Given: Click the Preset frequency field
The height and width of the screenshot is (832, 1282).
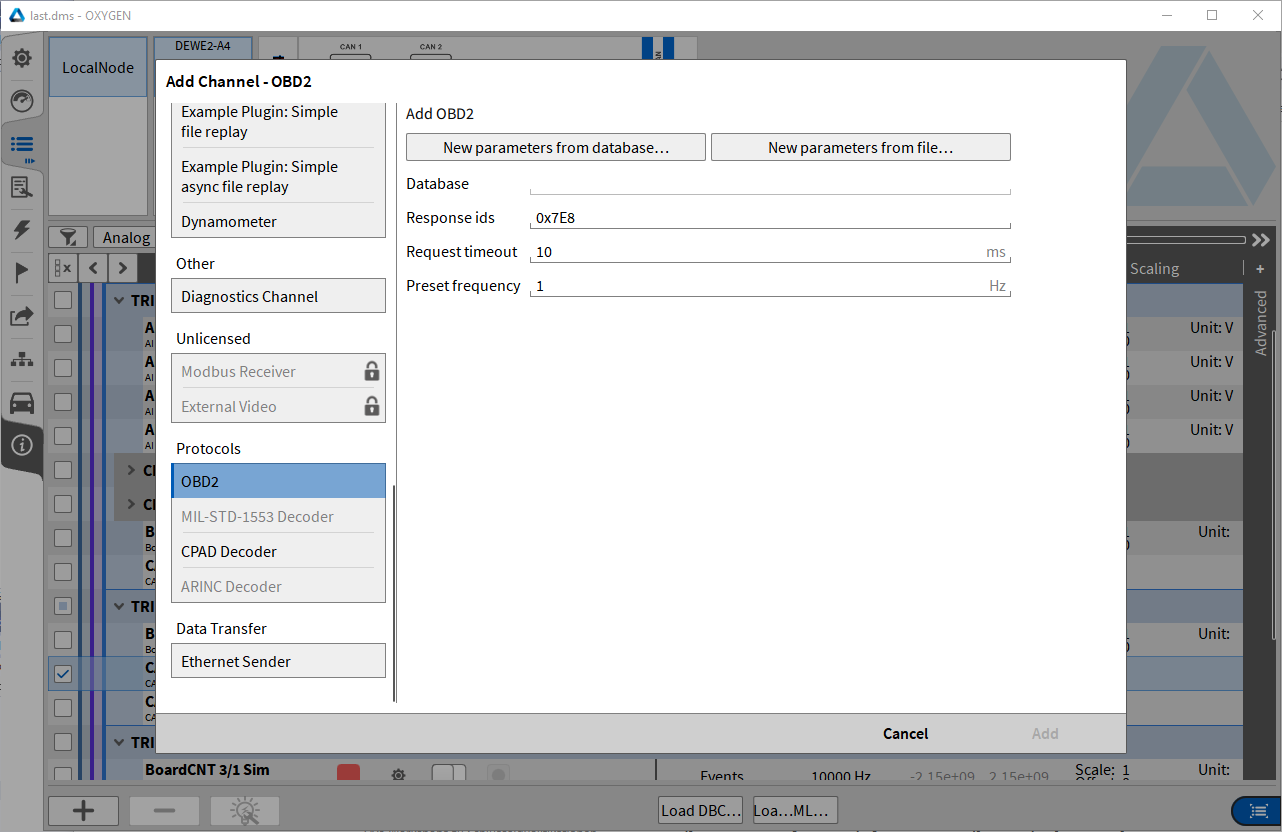Looking at the screenshot, I should pos(770,286).
